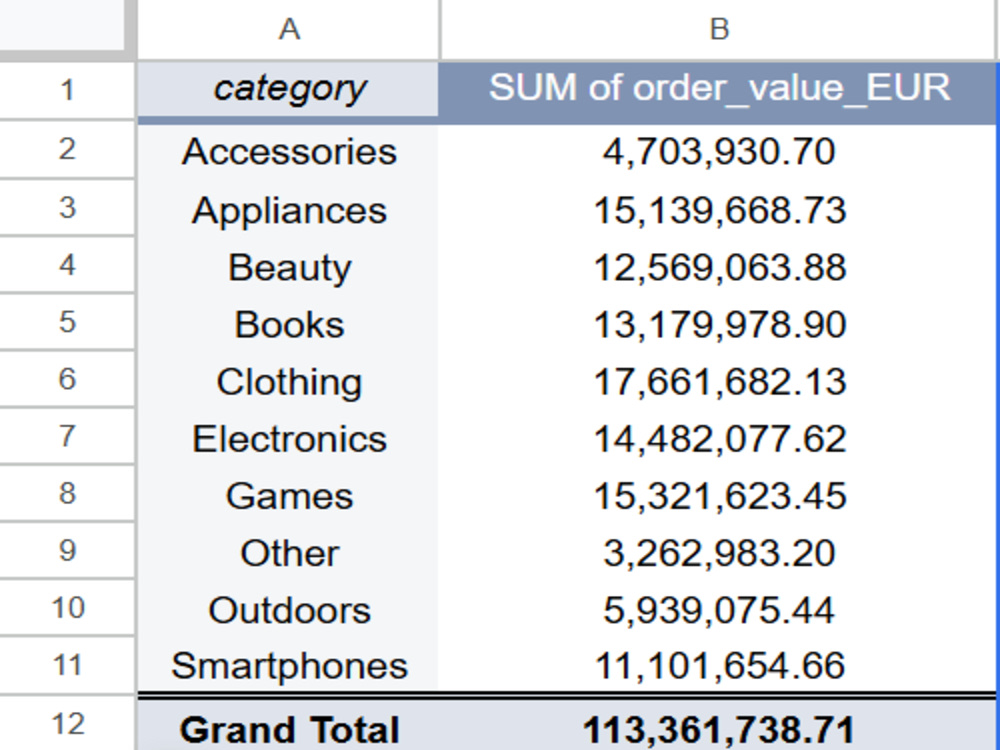Select the 'Outdoors' cell
Image resolution: width=1000 pixels, height=750 pixels.
click(288, 610)
